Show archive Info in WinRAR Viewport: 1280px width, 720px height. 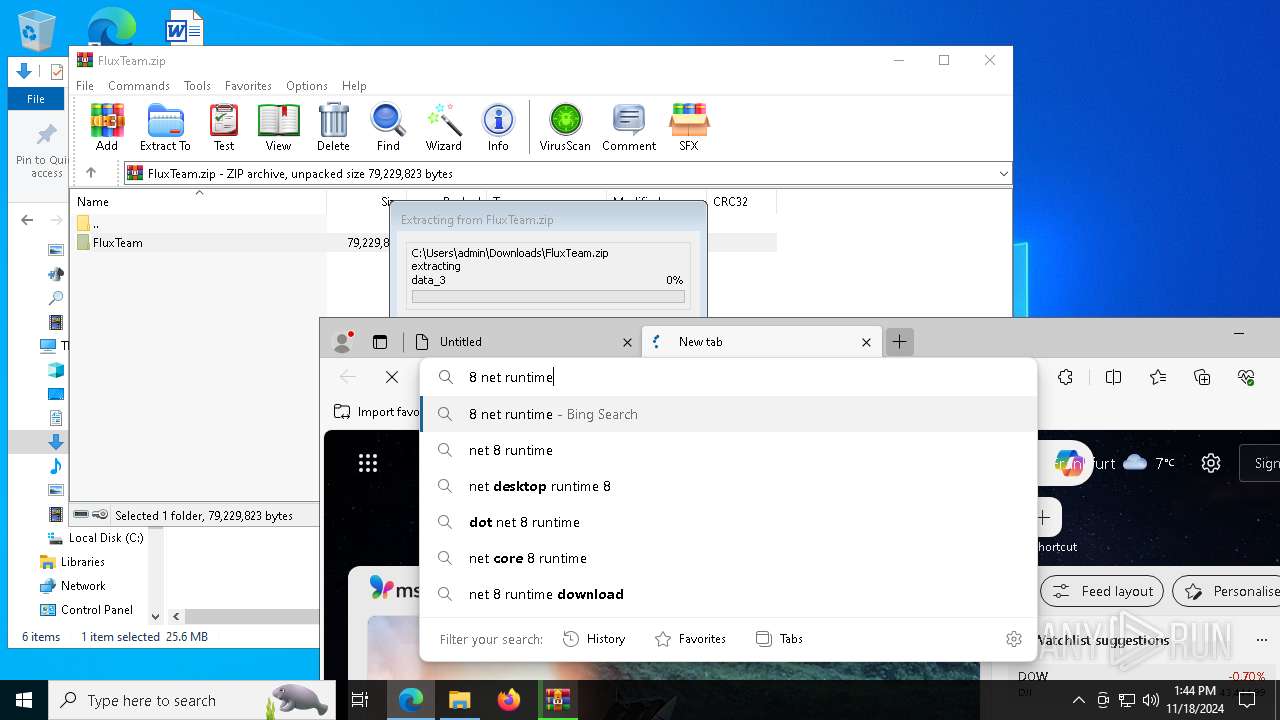[498, 127]
